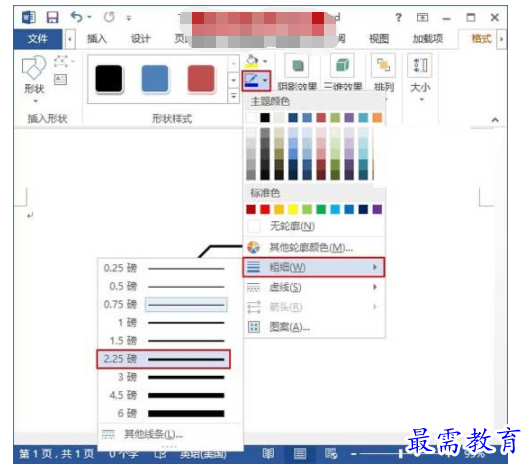Click the Draw Text Box icon
Viewport: 529px width, 472px height.
[61, 80]
